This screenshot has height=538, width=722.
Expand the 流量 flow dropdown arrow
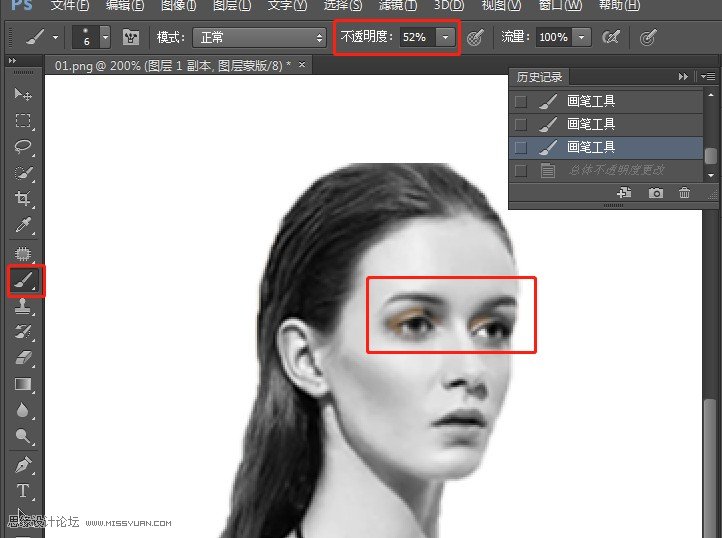[x=582, y=37]
